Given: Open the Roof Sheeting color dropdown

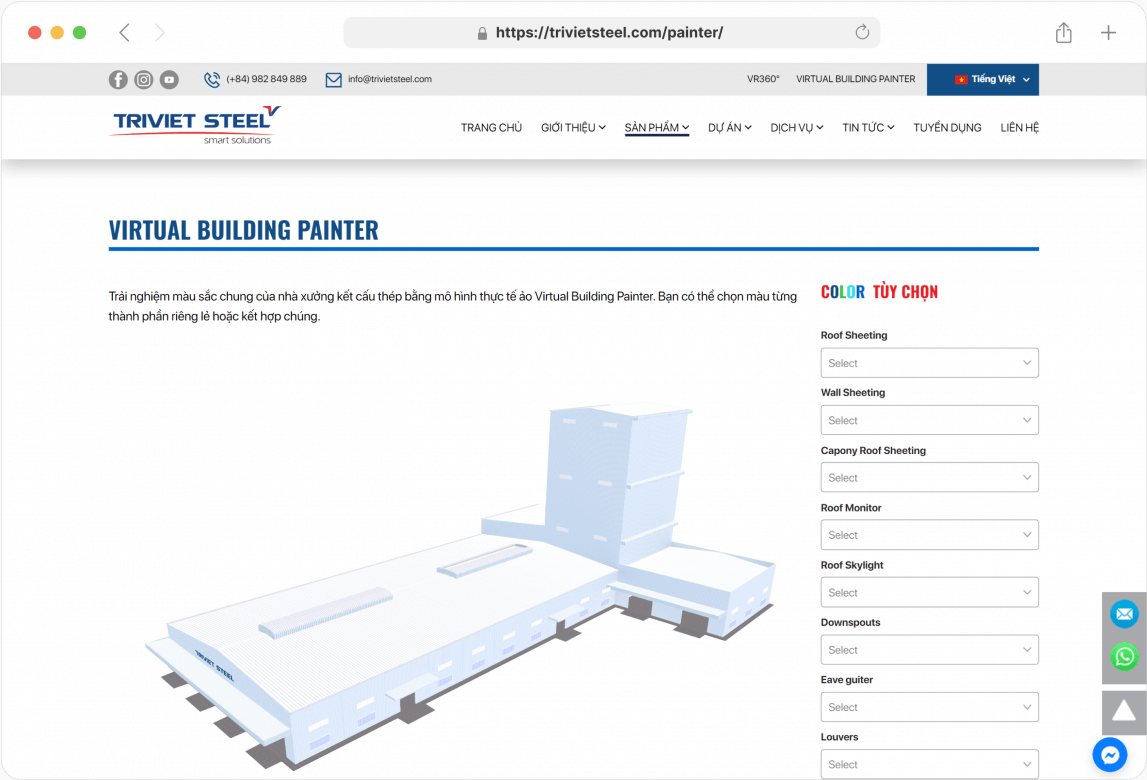Looking at the screenshot, I should tap(929, 363).
